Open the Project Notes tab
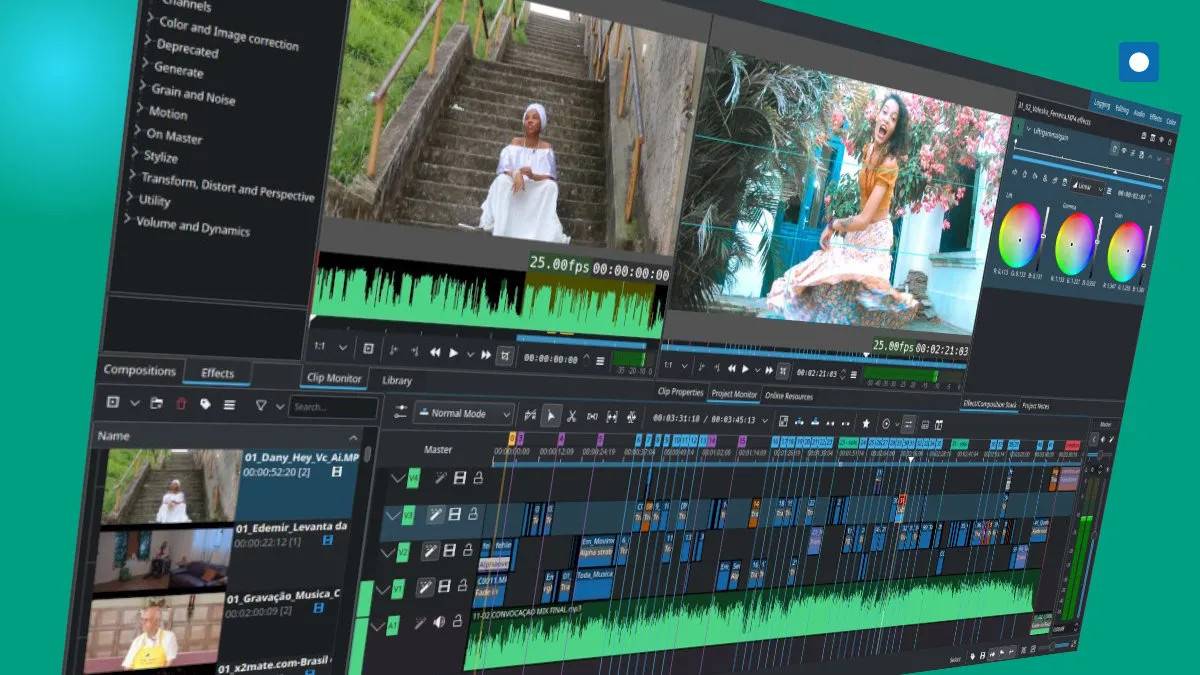 coord(1036,405)
